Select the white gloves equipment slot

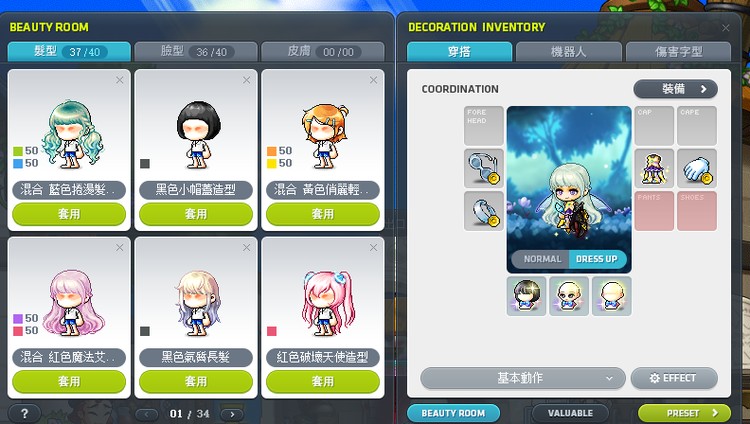697,168
